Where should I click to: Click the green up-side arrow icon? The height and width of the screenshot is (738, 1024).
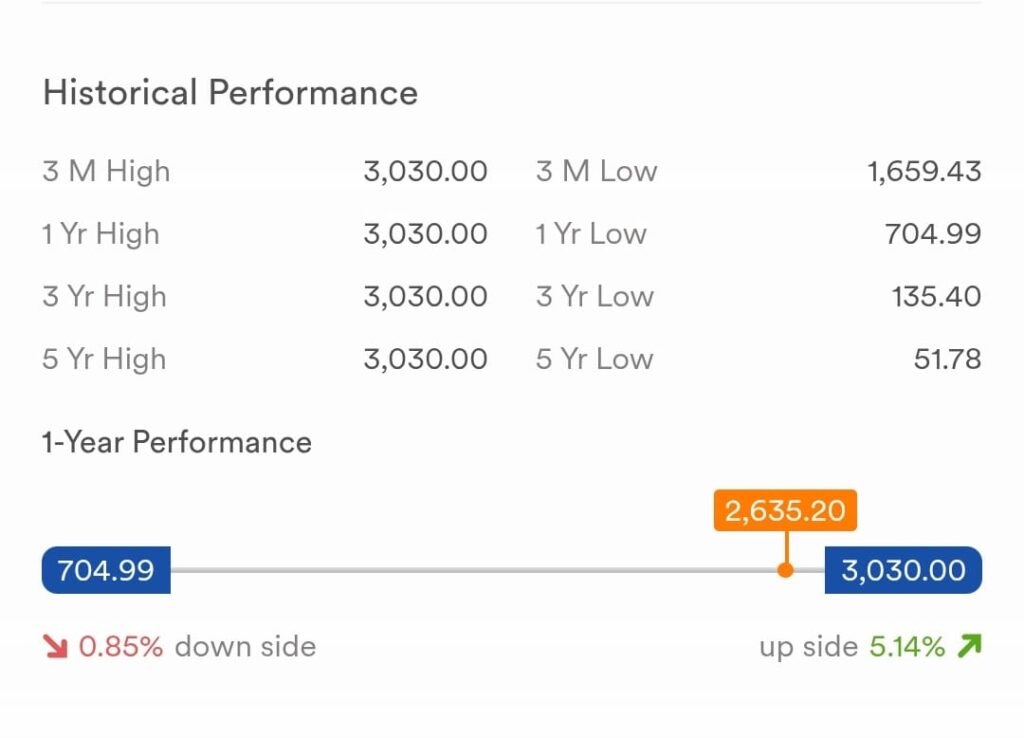tap(969, 646)
